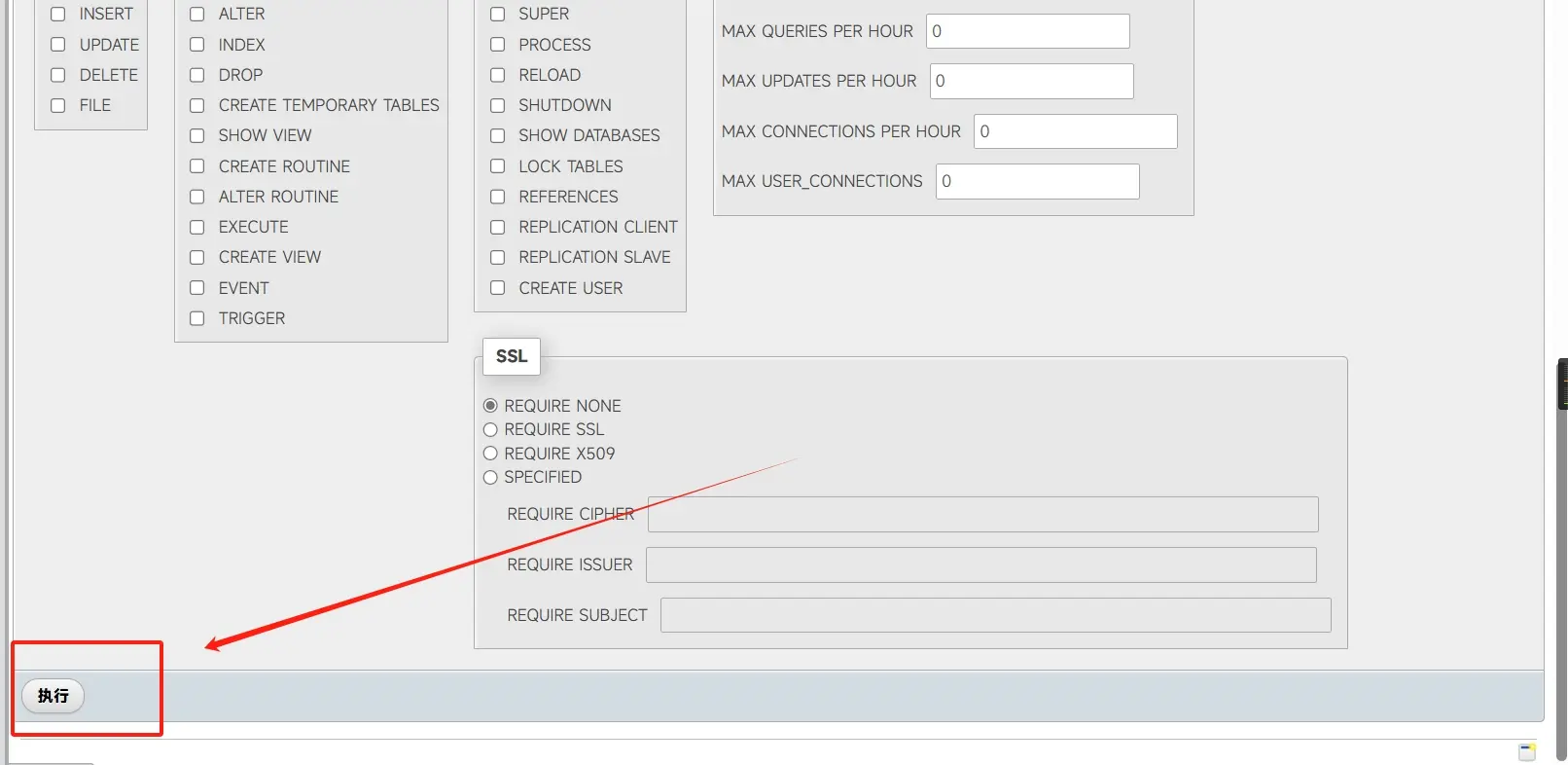The height and width of the screenshot is (765, 1568).
Task: Click the note icon at bottom right
Action: [x=1527, y=751]
